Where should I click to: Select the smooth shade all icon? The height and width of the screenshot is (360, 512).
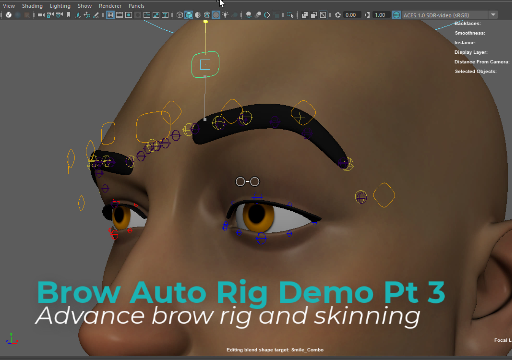coord(189,15)
